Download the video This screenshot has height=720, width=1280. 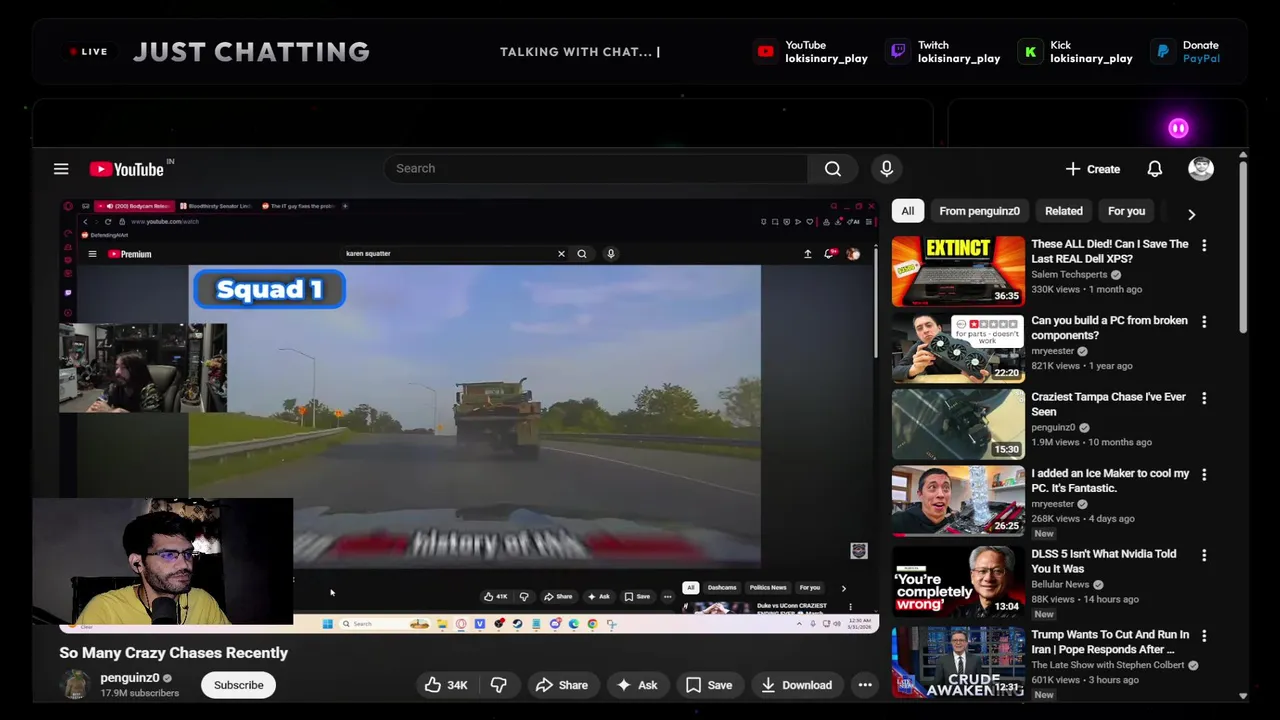(796, 685)
